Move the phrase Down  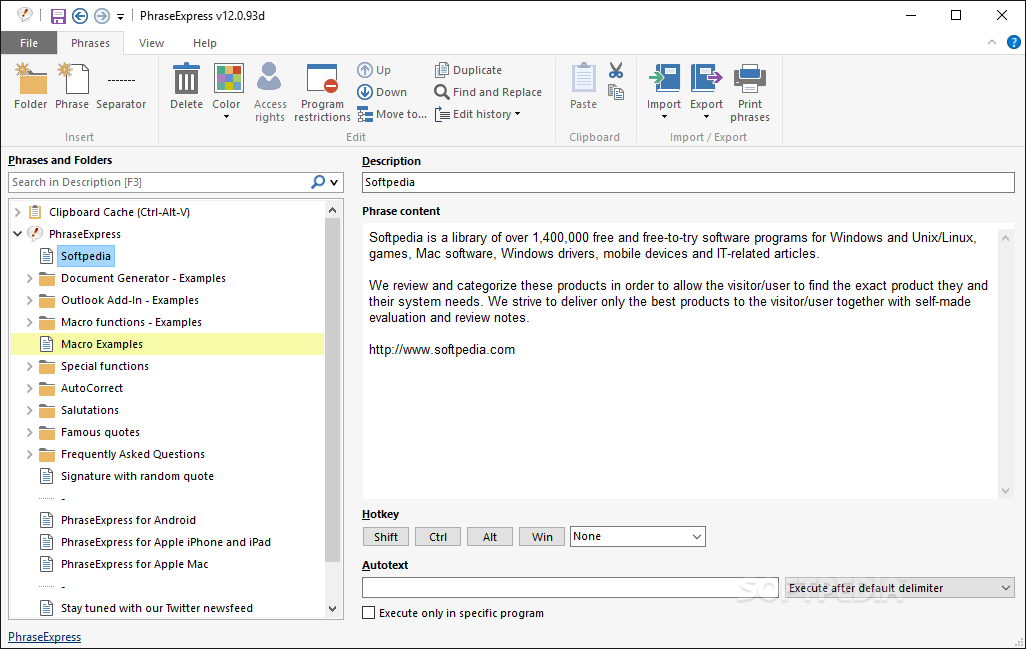382,92
